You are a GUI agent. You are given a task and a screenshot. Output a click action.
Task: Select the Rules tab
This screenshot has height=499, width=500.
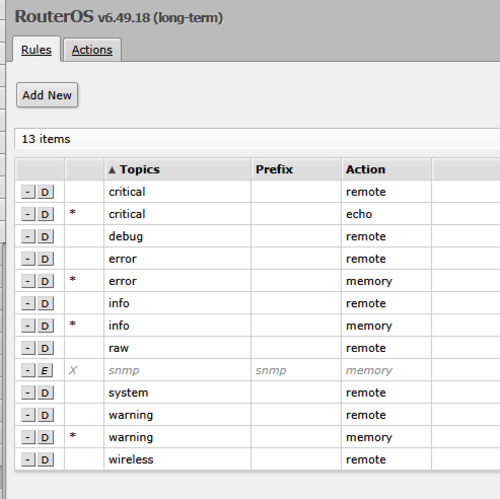coord(36,50)
